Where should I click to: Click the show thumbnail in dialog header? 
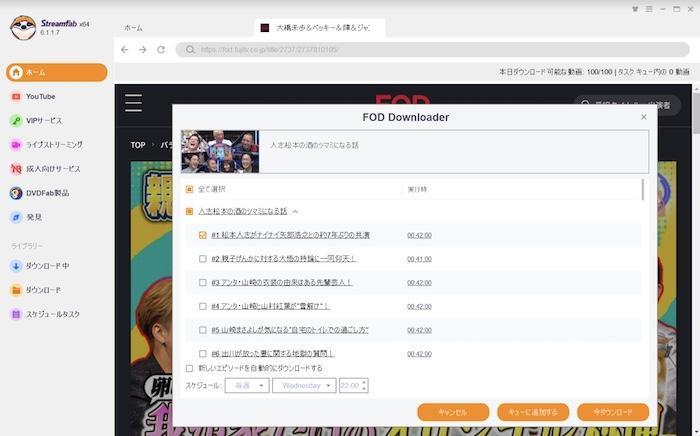tap(220, 152)
